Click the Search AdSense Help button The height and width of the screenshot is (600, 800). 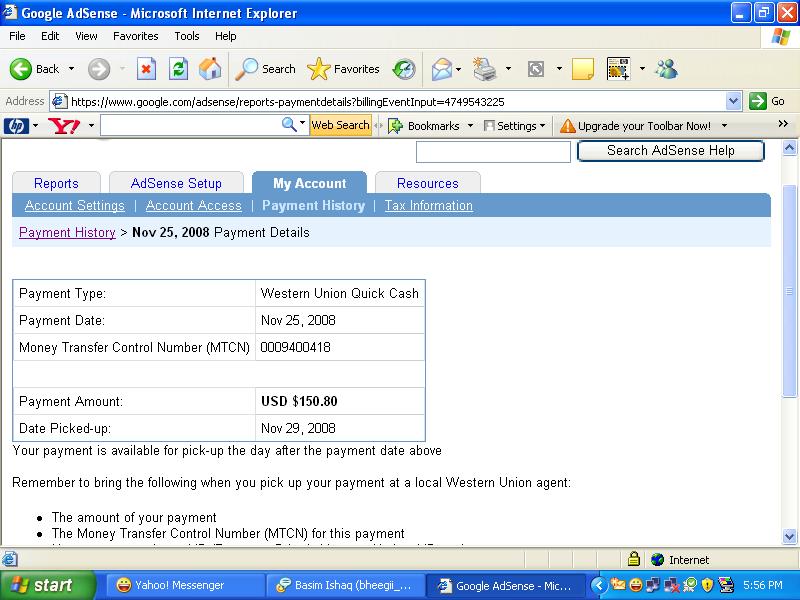click(670, 151)
